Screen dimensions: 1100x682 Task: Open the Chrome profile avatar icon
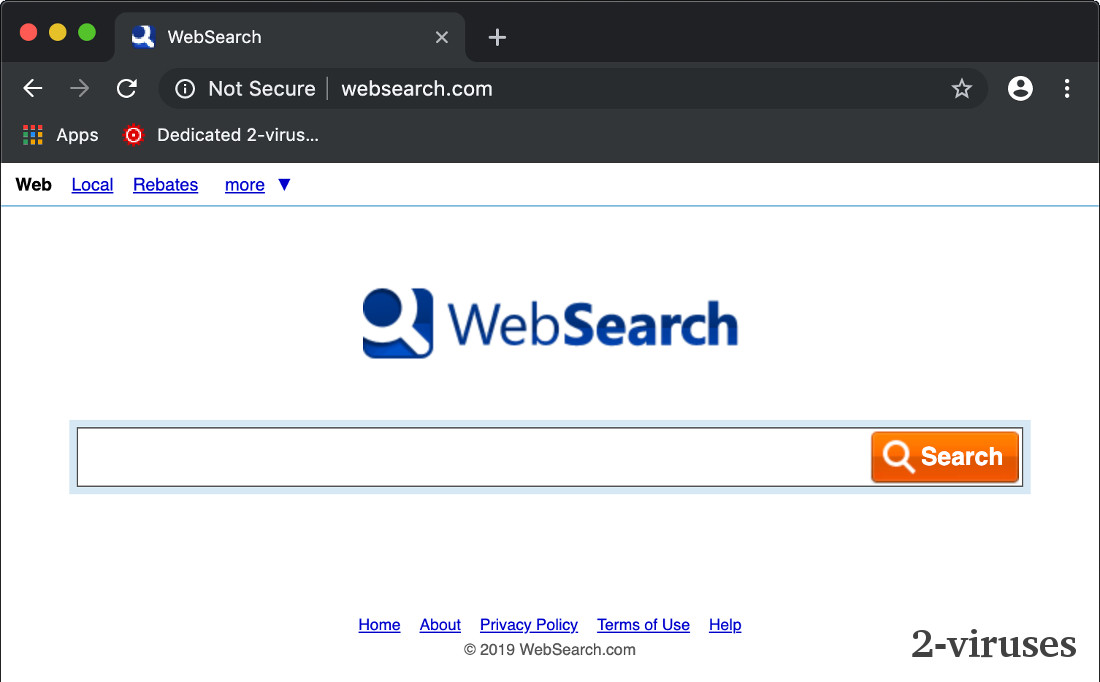tap(1020, 89)
